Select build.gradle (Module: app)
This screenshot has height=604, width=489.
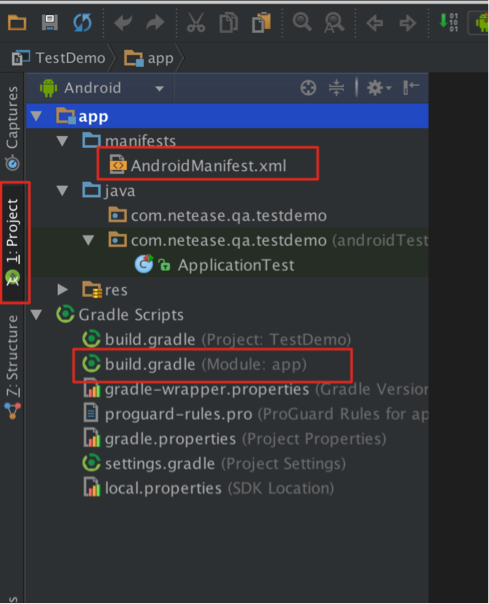pos(195,364)
